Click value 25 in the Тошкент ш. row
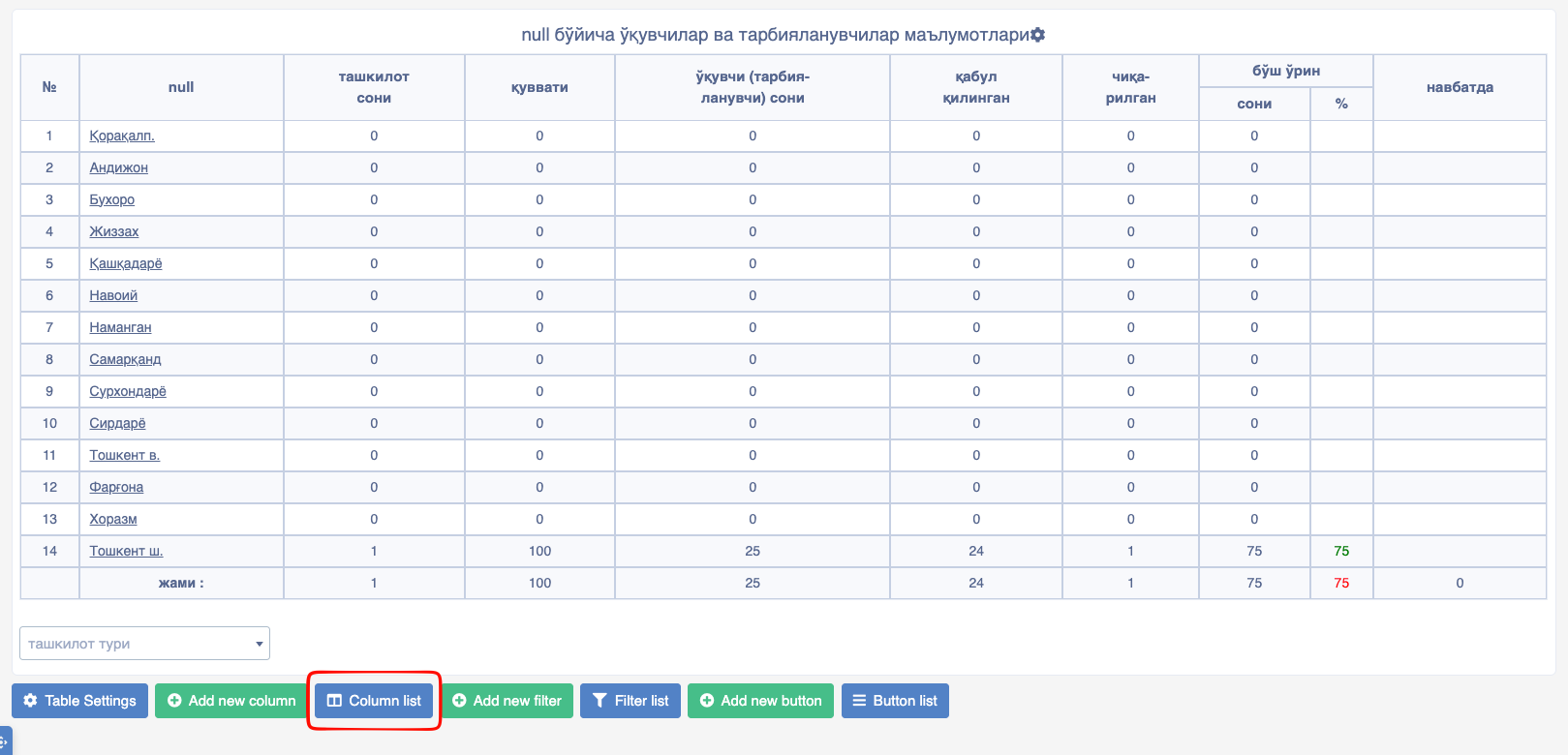Viewport: 1568px width, 755px height. (x=753, y=551)
